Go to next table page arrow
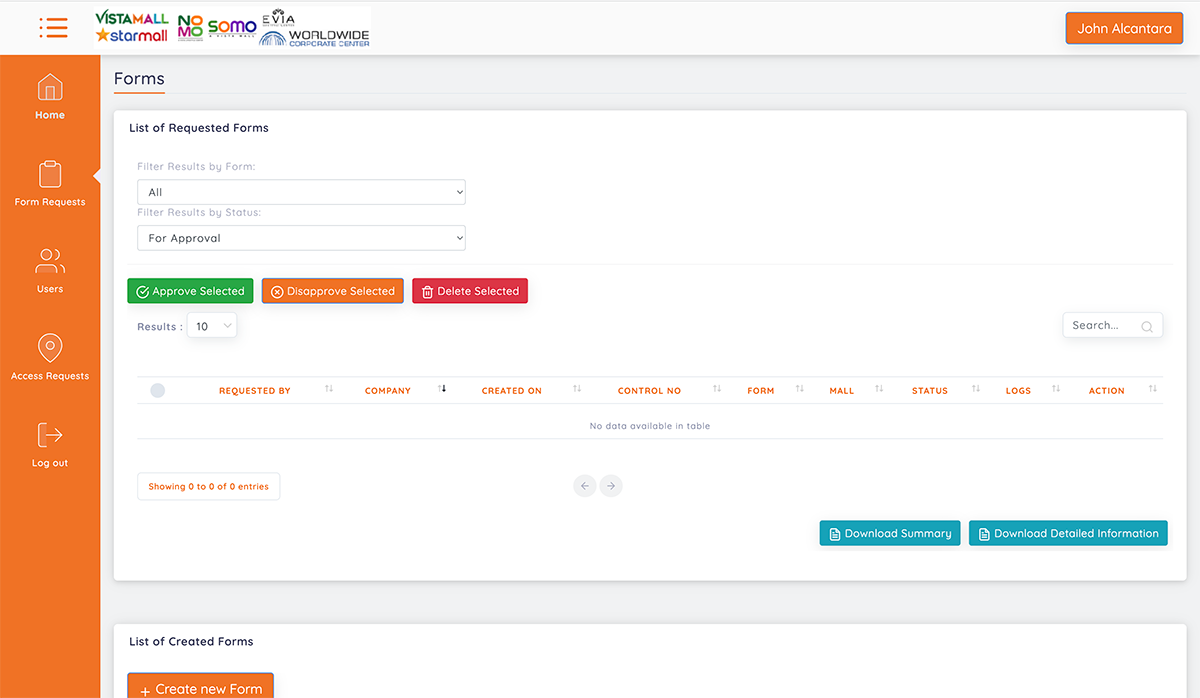Image resolution: width=1200 pixels, height=698 pixels. tap(611, 486)
